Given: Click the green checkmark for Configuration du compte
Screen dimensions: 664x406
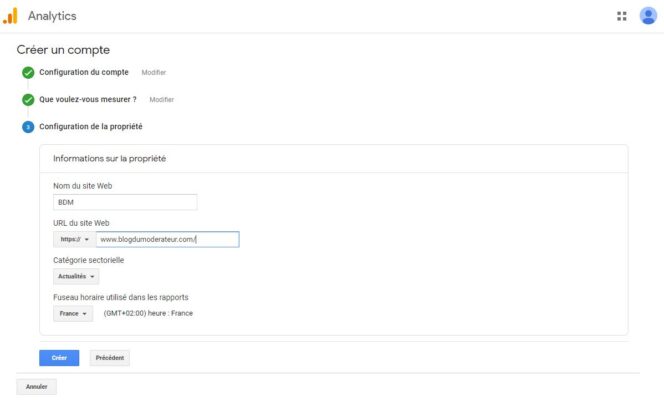Looking at the screenshot, I should [28, 73].
